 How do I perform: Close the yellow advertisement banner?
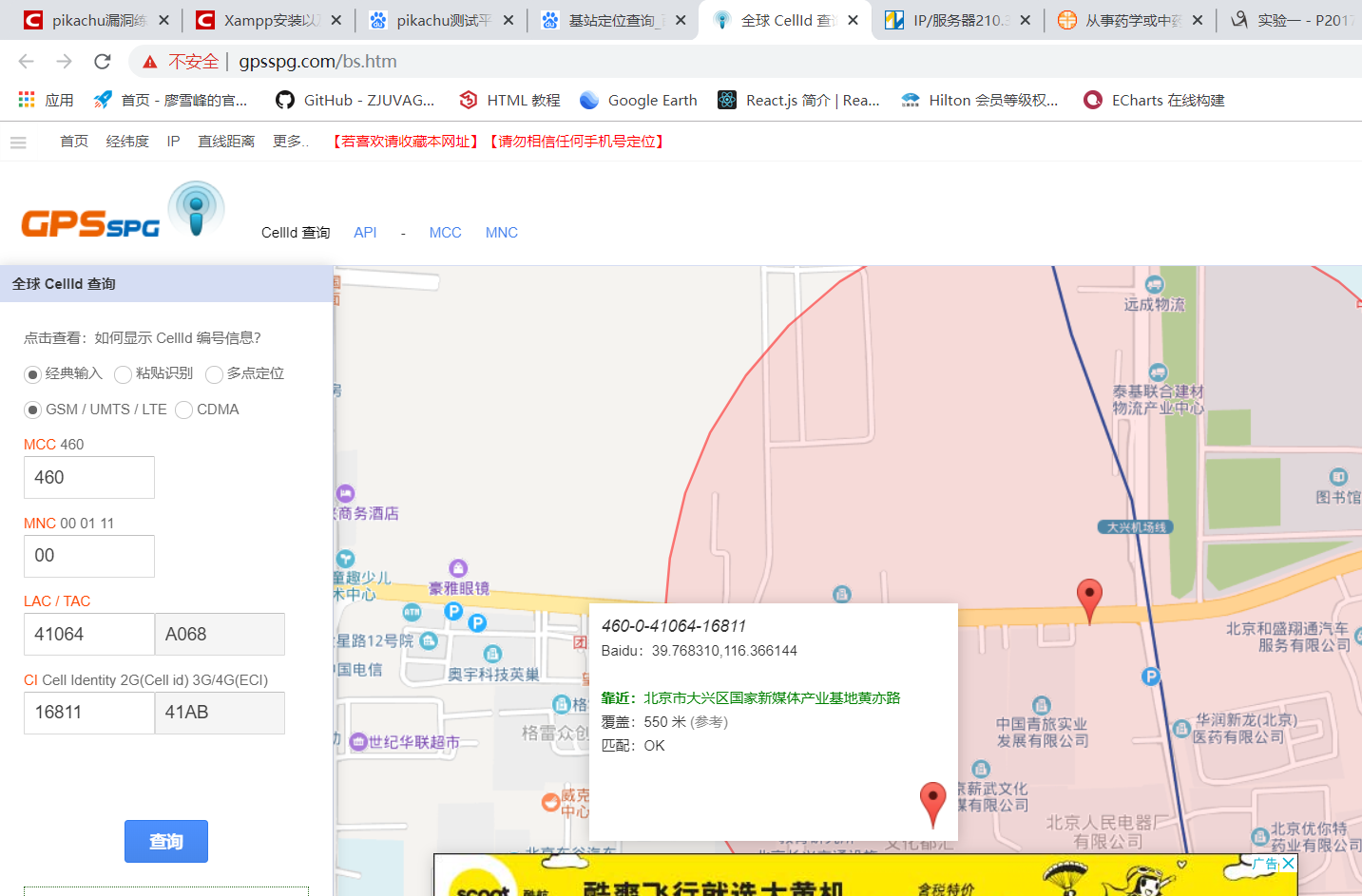pyautogui.click(x=1288, y=863)
